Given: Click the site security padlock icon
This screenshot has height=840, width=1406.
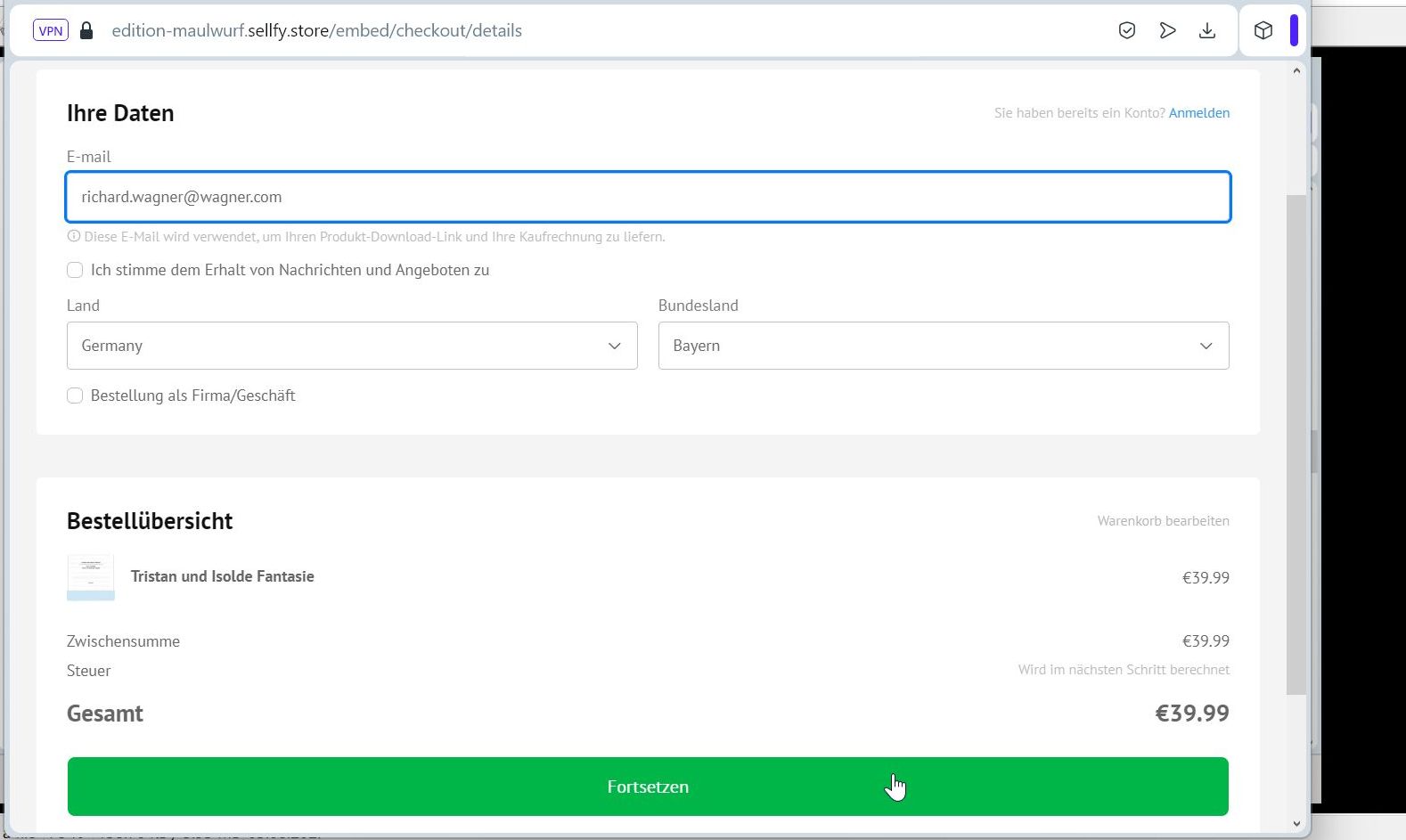Looking at the screenshot, I should coord(86,31).
